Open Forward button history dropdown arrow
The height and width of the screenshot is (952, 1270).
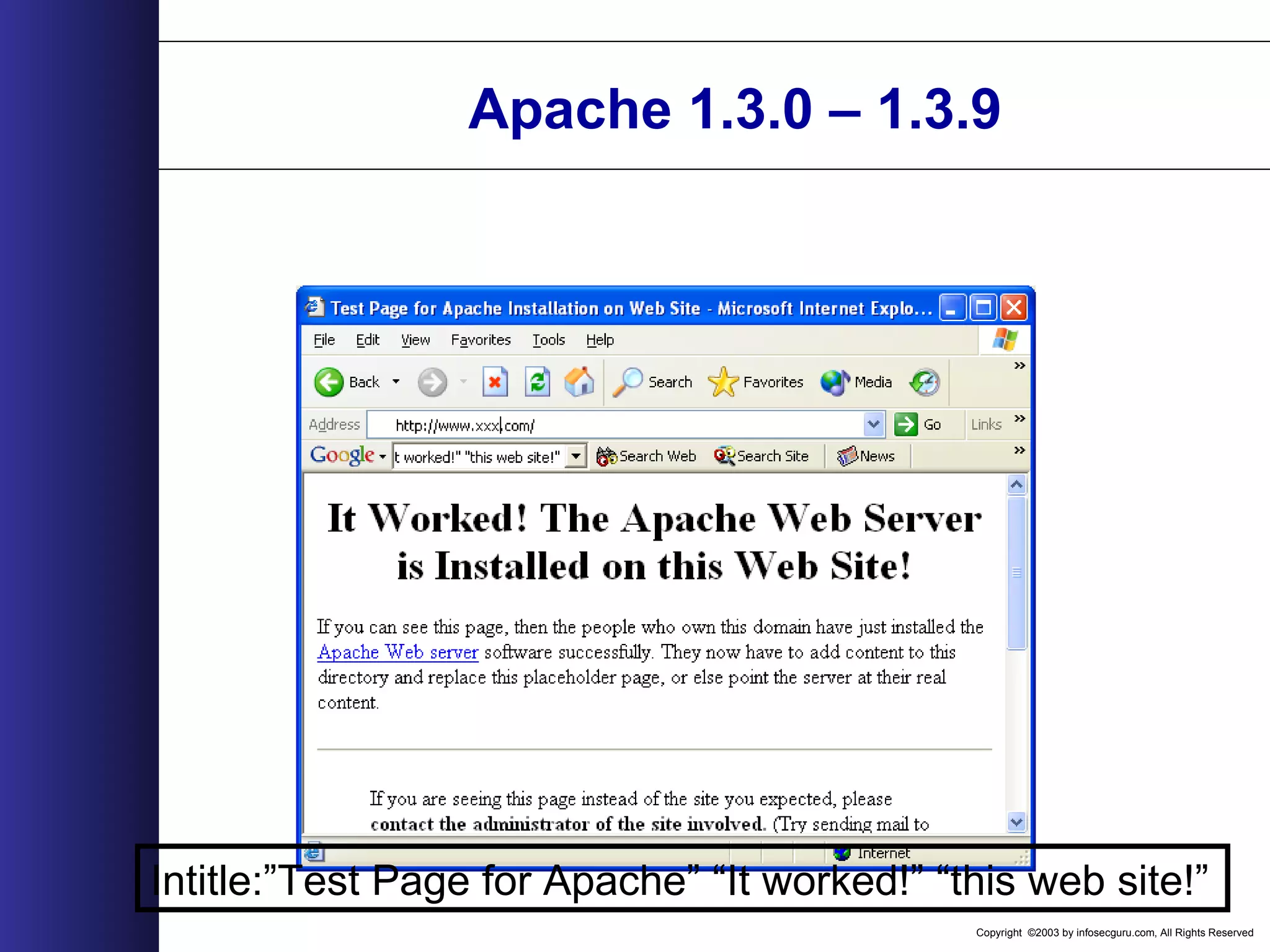[463, 382]
